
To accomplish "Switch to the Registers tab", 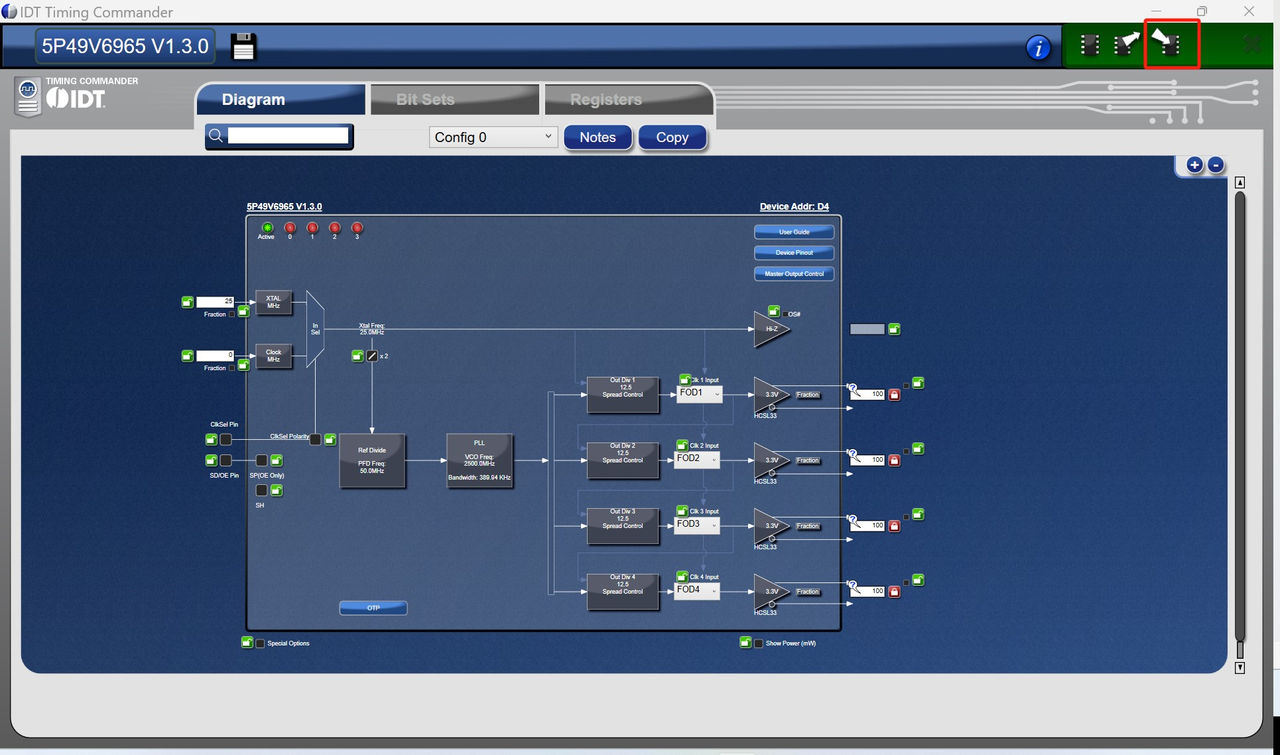I will 628,100.
